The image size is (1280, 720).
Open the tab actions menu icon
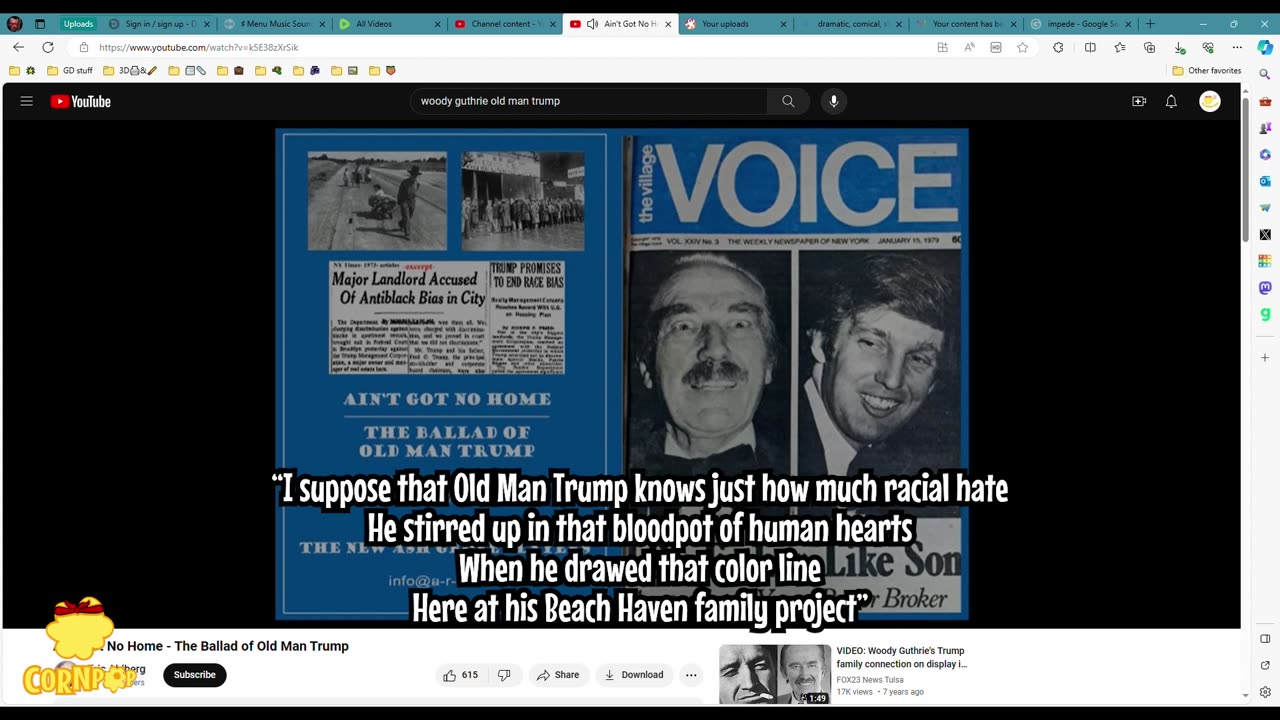click(40, 24)
